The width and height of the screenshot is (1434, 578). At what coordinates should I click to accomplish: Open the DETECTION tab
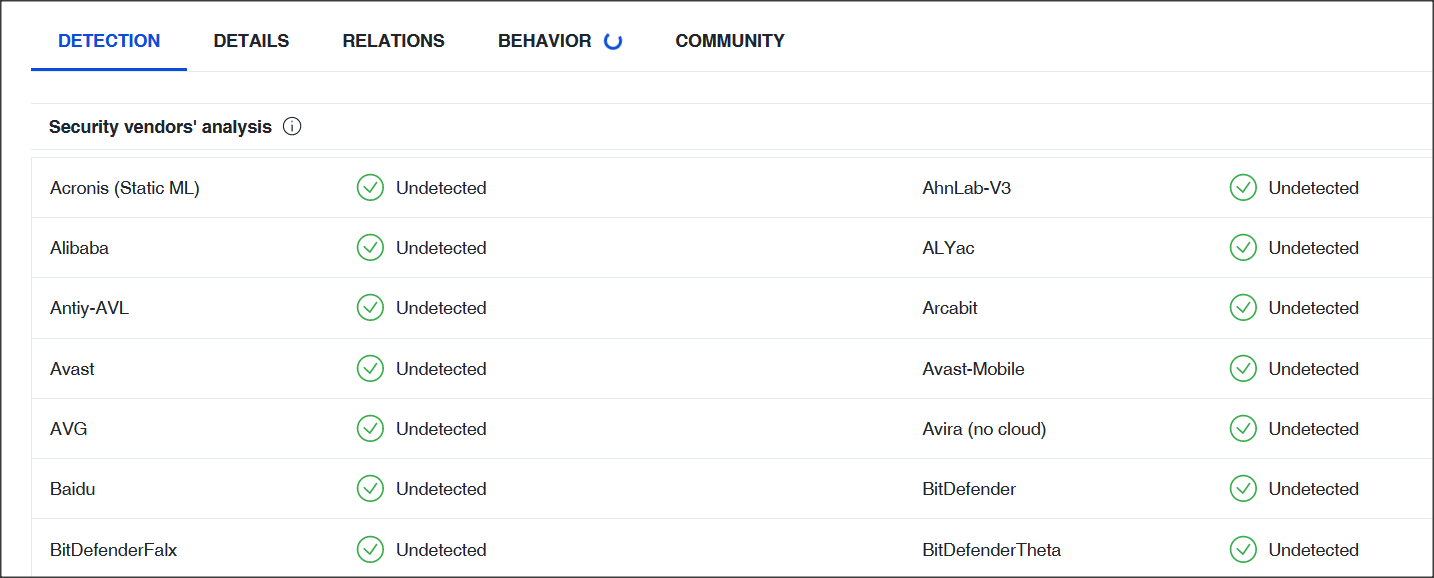109,41
